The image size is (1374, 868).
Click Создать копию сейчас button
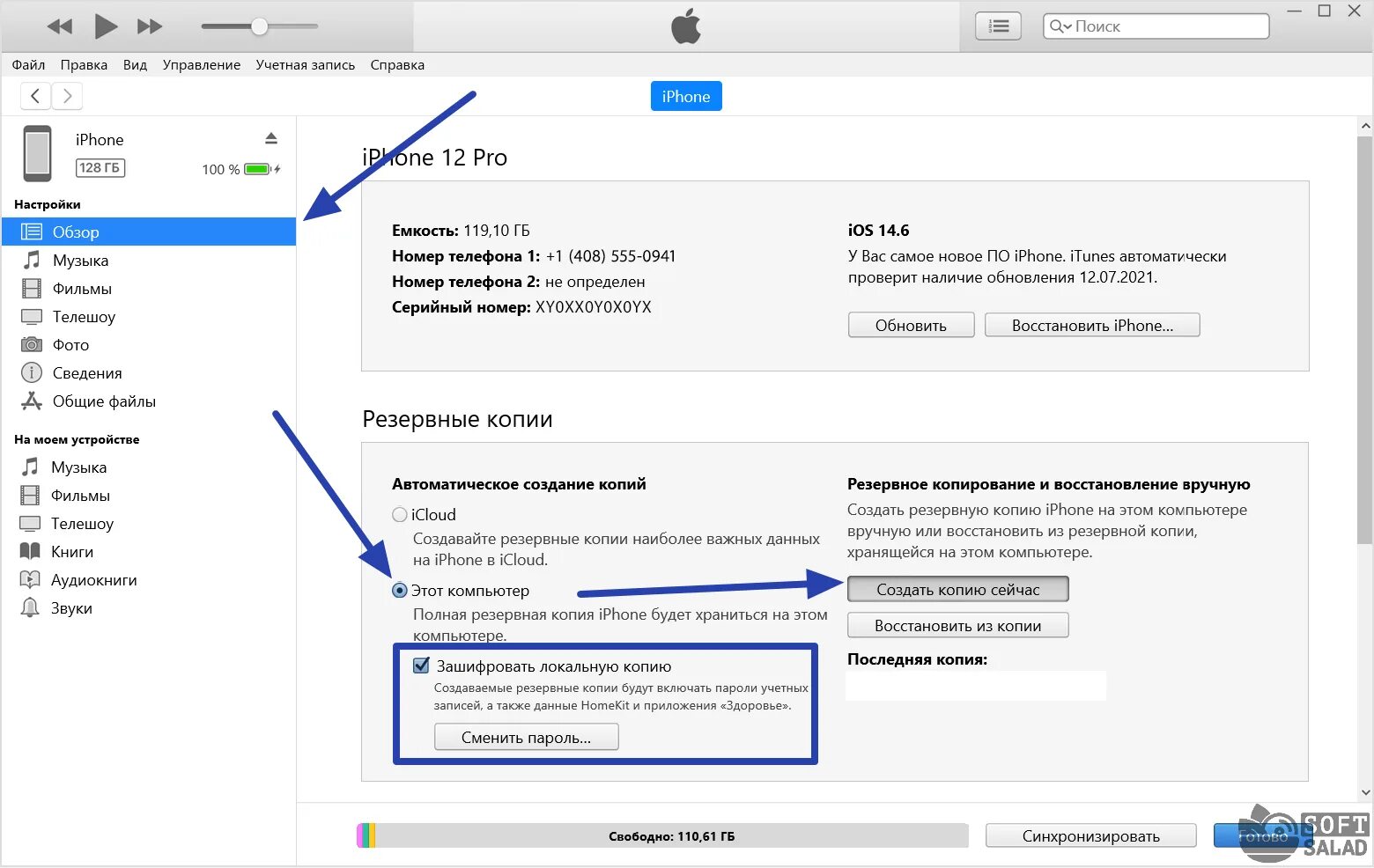pos(958,590)
